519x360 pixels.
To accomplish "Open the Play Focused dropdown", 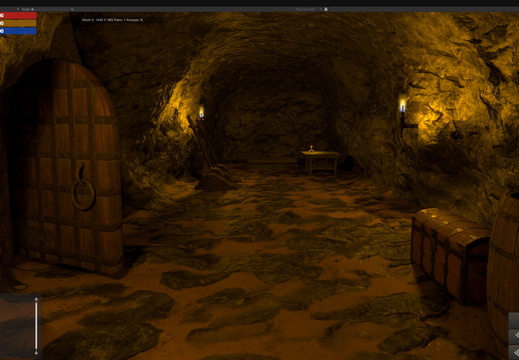I will click(x=308, y=9).
